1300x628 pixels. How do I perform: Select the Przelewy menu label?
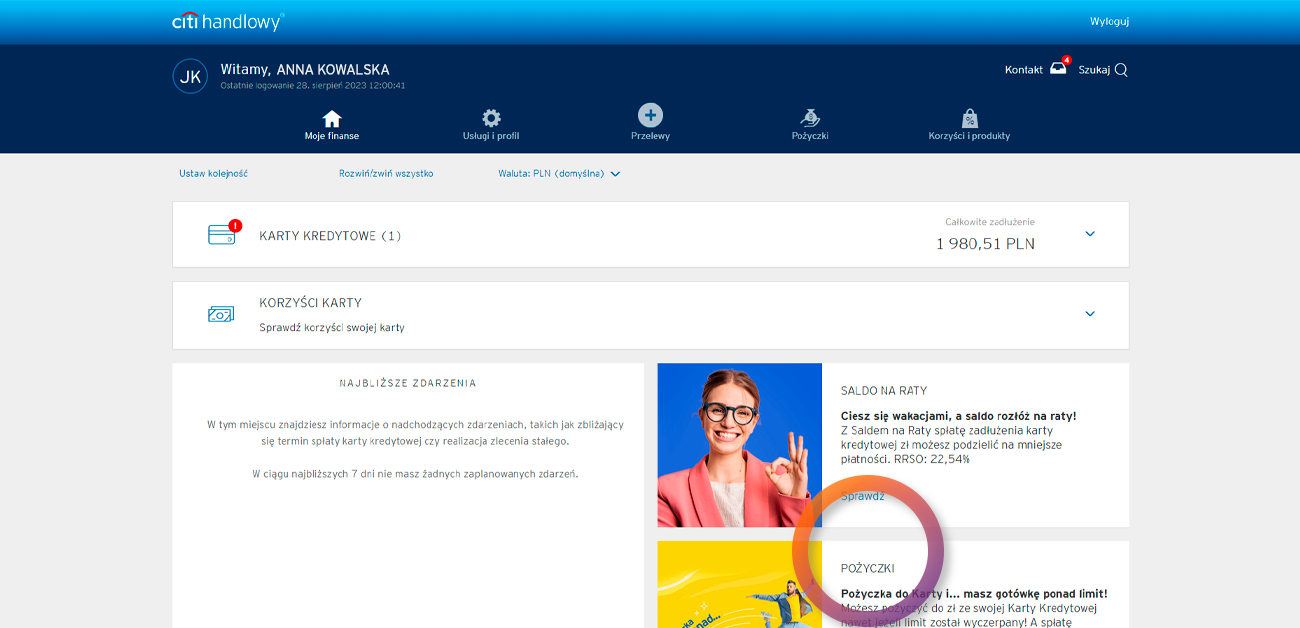[x=650, y=136]
